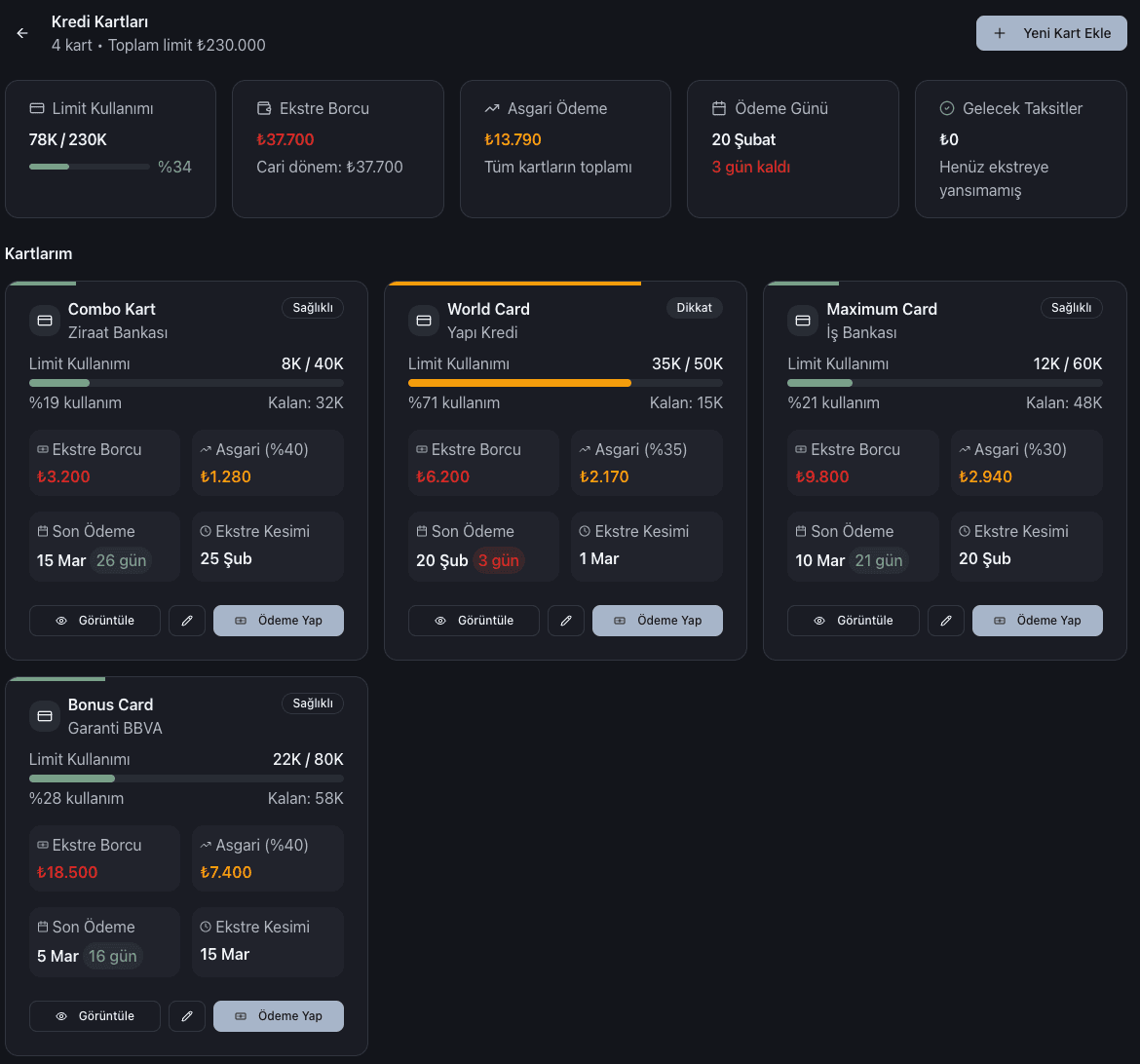Make payment on Bonus Card

(x=279, y=1016)
